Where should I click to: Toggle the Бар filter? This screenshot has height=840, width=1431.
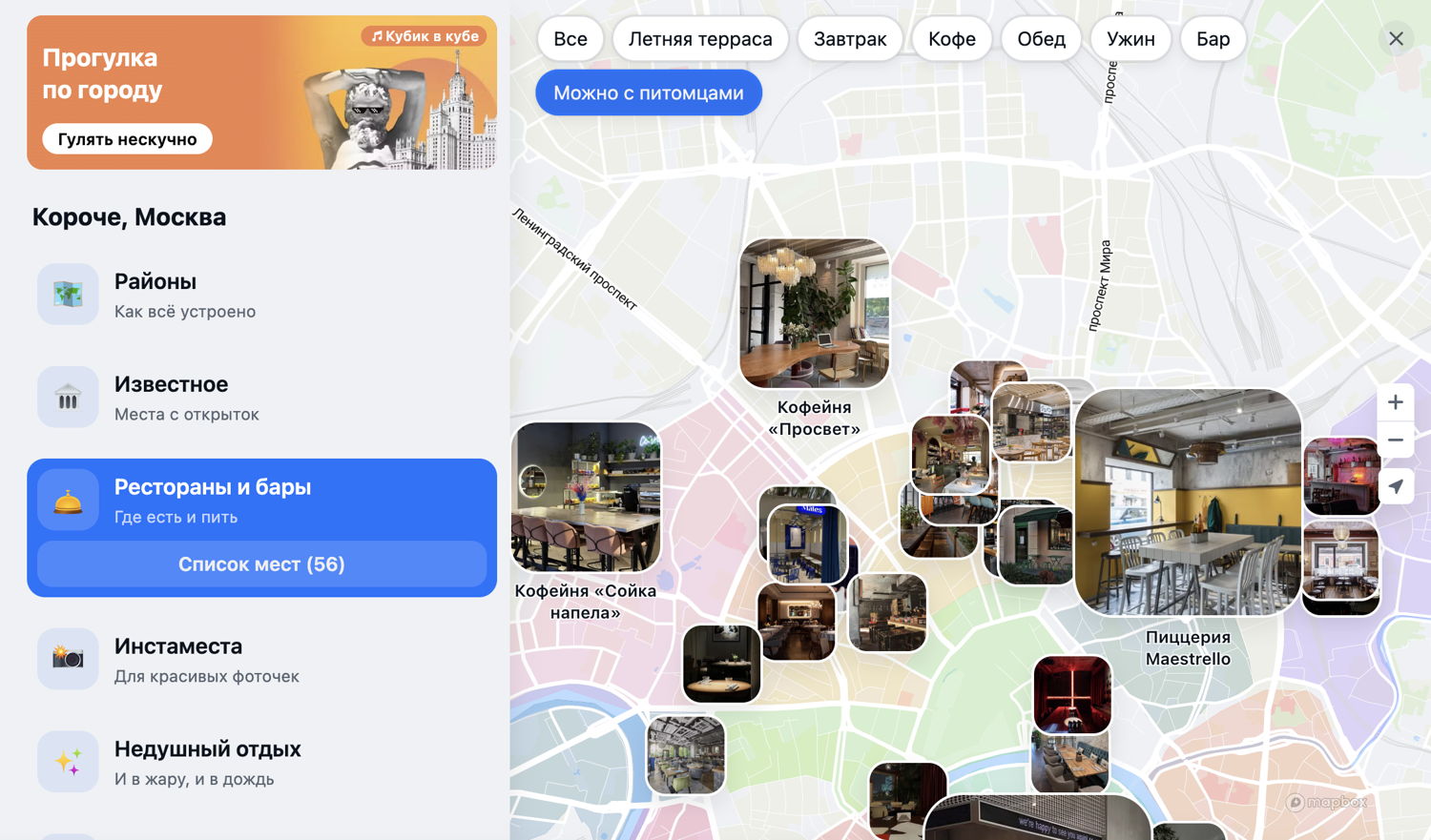pos(1213,39)
